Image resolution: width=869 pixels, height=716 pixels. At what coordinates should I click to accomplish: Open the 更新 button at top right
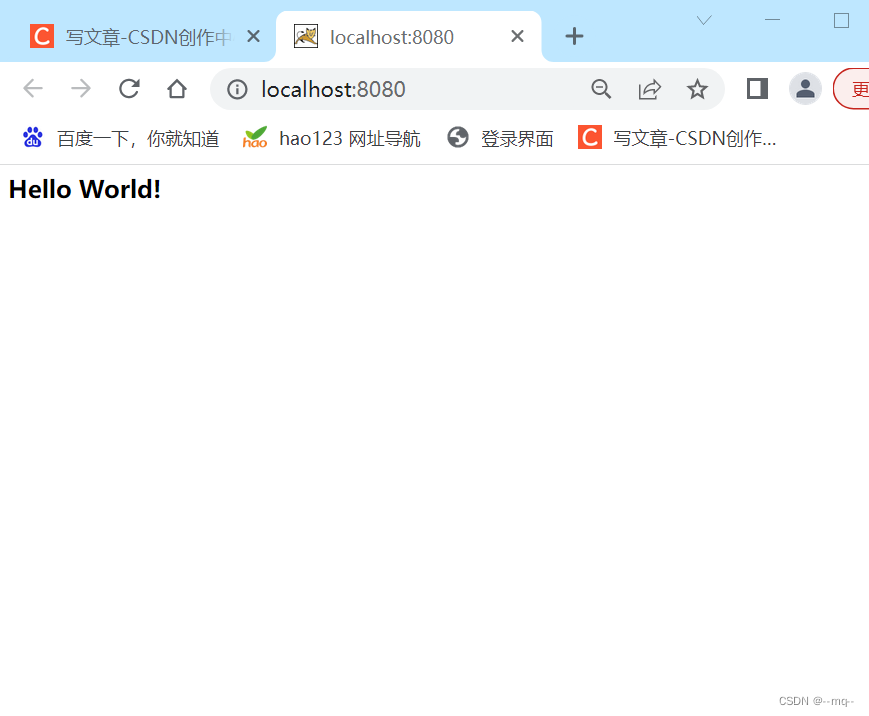click(x=857, y=88)
